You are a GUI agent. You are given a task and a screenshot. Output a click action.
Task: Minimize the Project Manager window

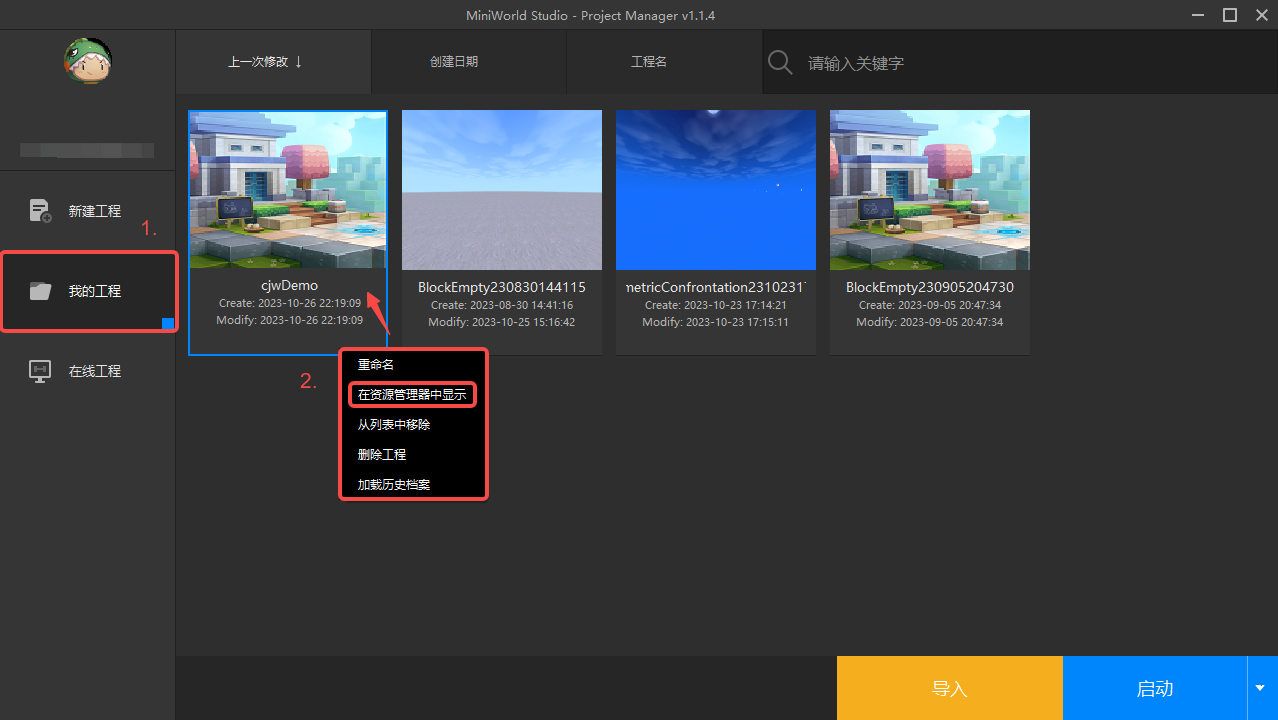1199,15
